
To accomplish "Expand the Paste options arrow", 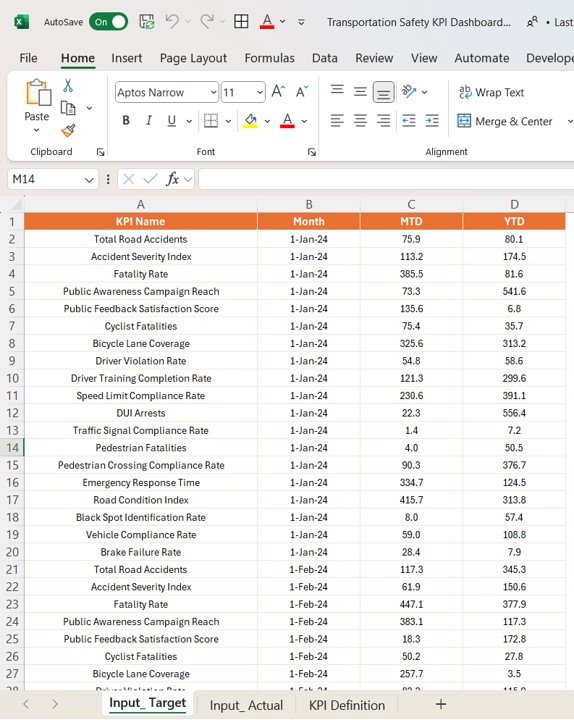I will (x=36, y=130).
